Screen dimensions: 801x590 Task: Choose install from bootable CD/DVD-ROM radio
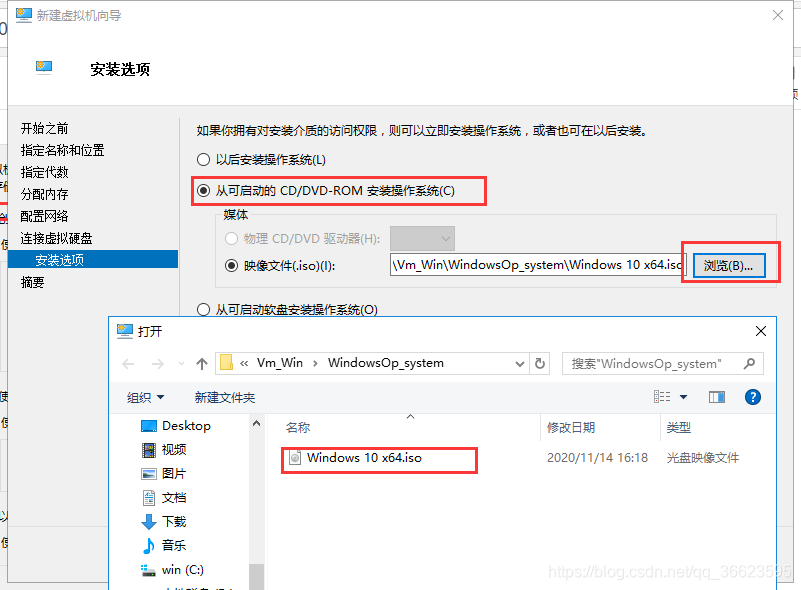pyautogui.click(x=203, y=191)
